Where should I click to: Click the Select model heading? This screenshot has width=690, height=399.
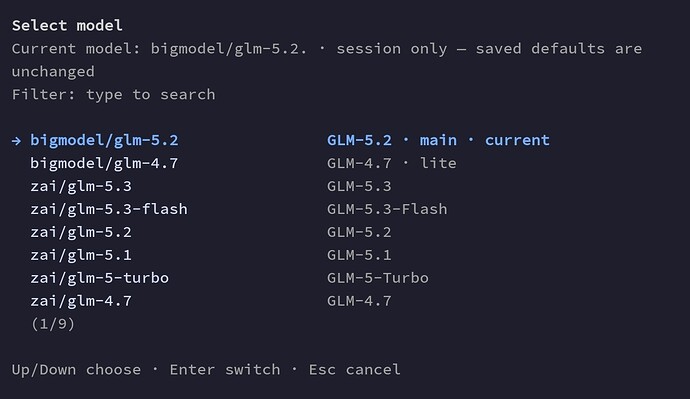(67, 26)
